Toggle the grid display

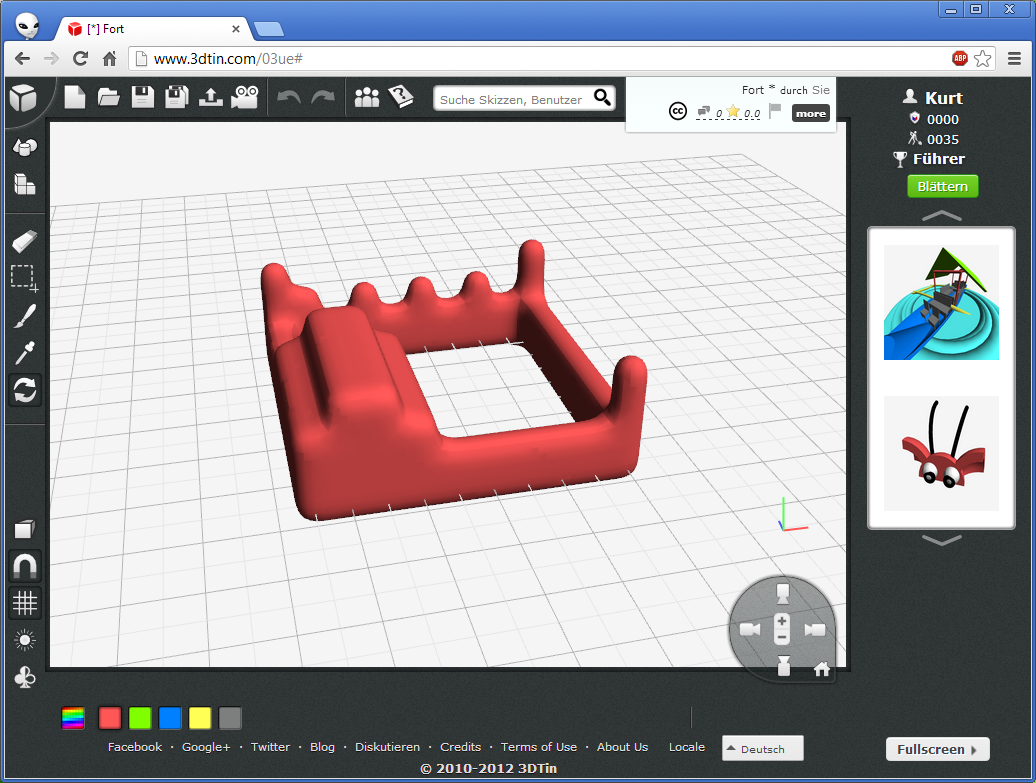(23, 602)
